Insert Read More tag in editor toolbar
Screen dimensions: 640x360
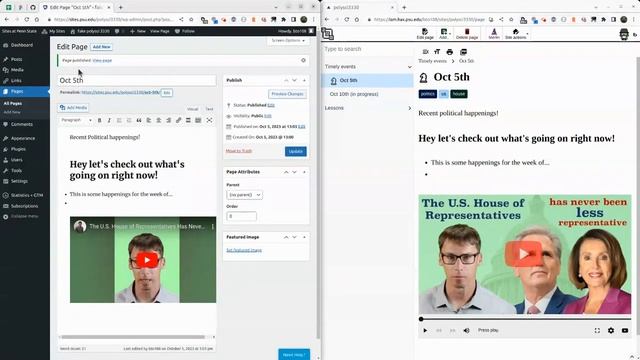(x=188, y=120)
